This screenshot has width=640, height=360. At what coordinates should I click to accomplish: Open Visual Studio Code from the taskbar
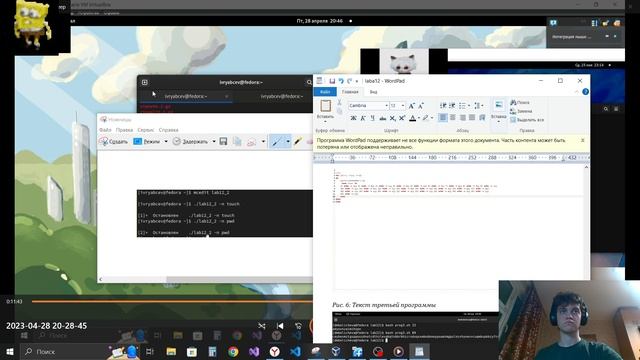tap(296, 351)
